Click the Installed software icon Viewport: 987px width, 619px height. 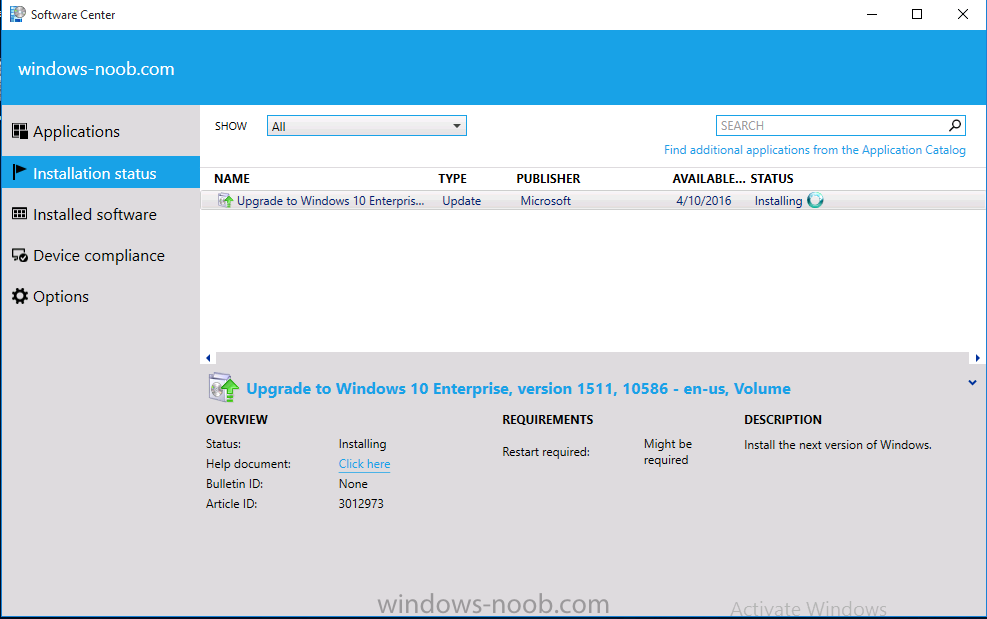20,214
